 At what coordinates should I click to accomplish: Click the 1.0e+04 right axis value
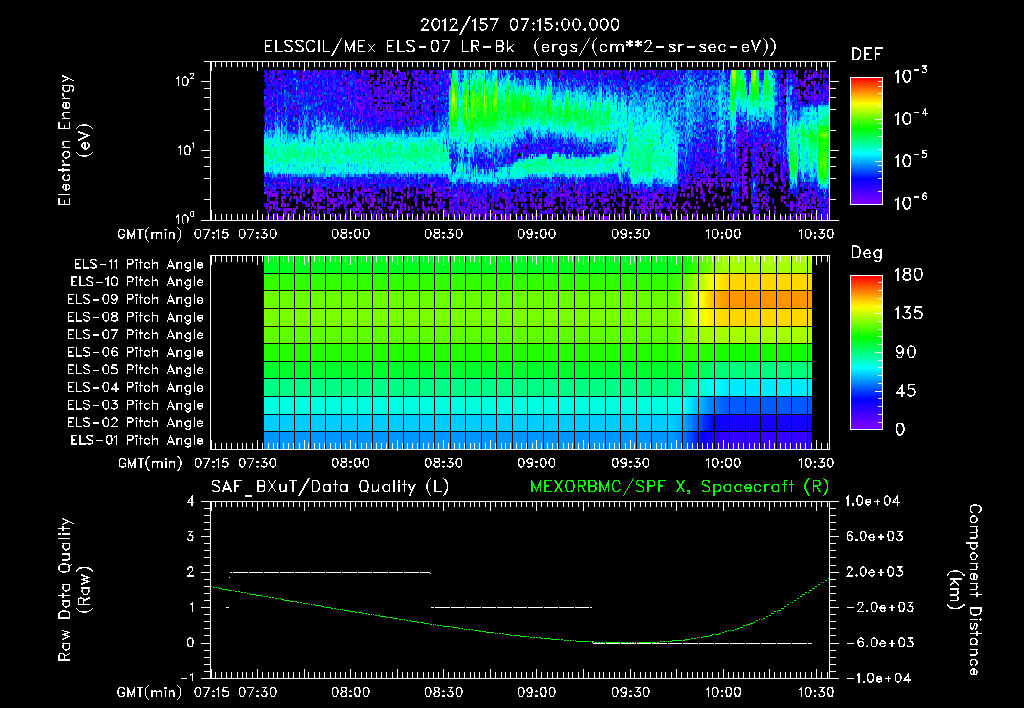pos(872,502)
